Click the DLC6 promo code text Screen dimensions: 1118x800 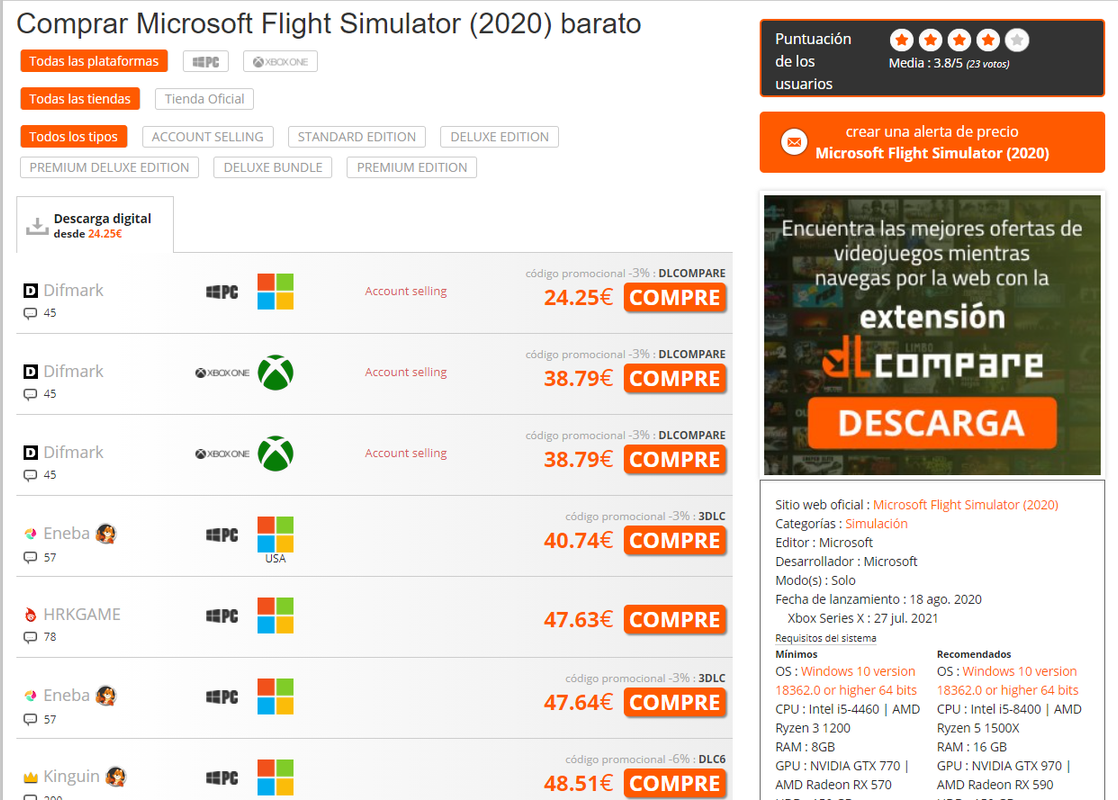(x=712, y=759)
